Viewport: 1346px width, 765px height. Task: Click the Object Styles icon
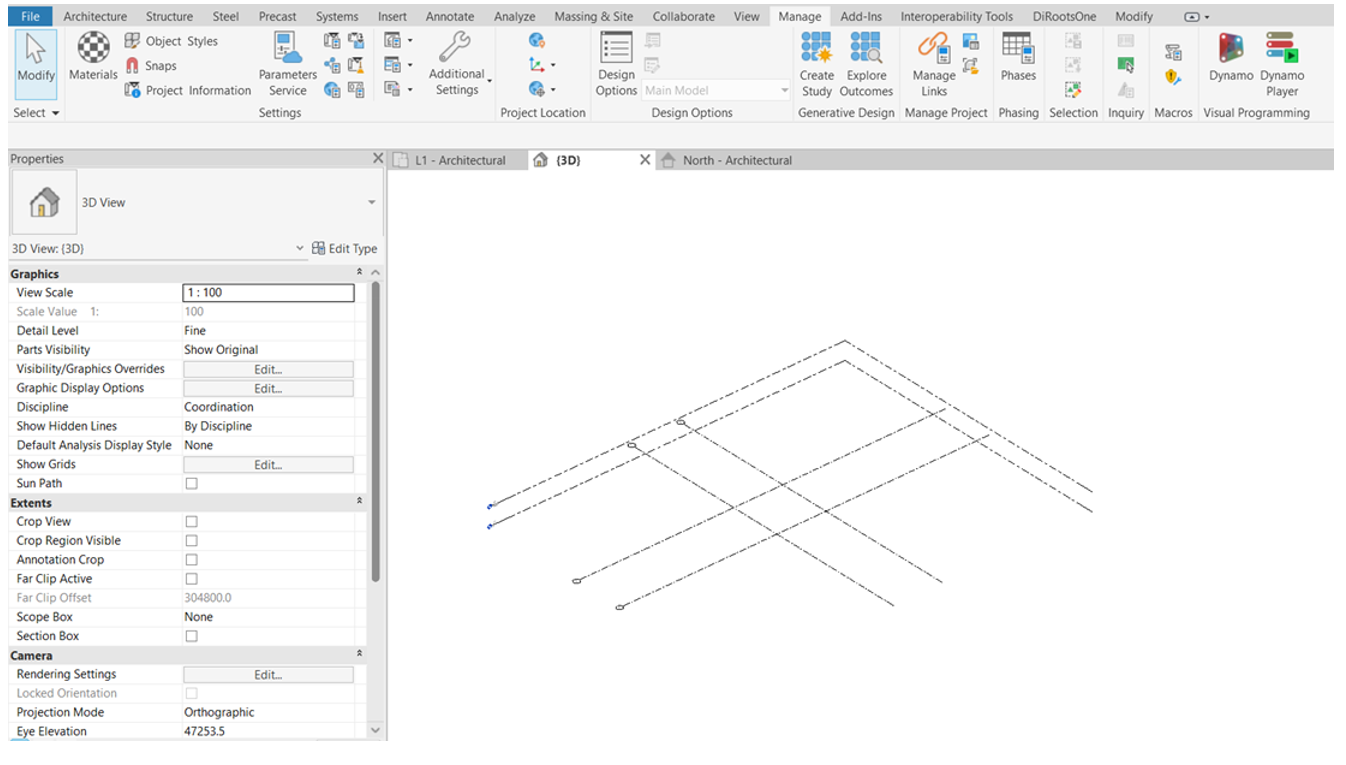point(131,40)
